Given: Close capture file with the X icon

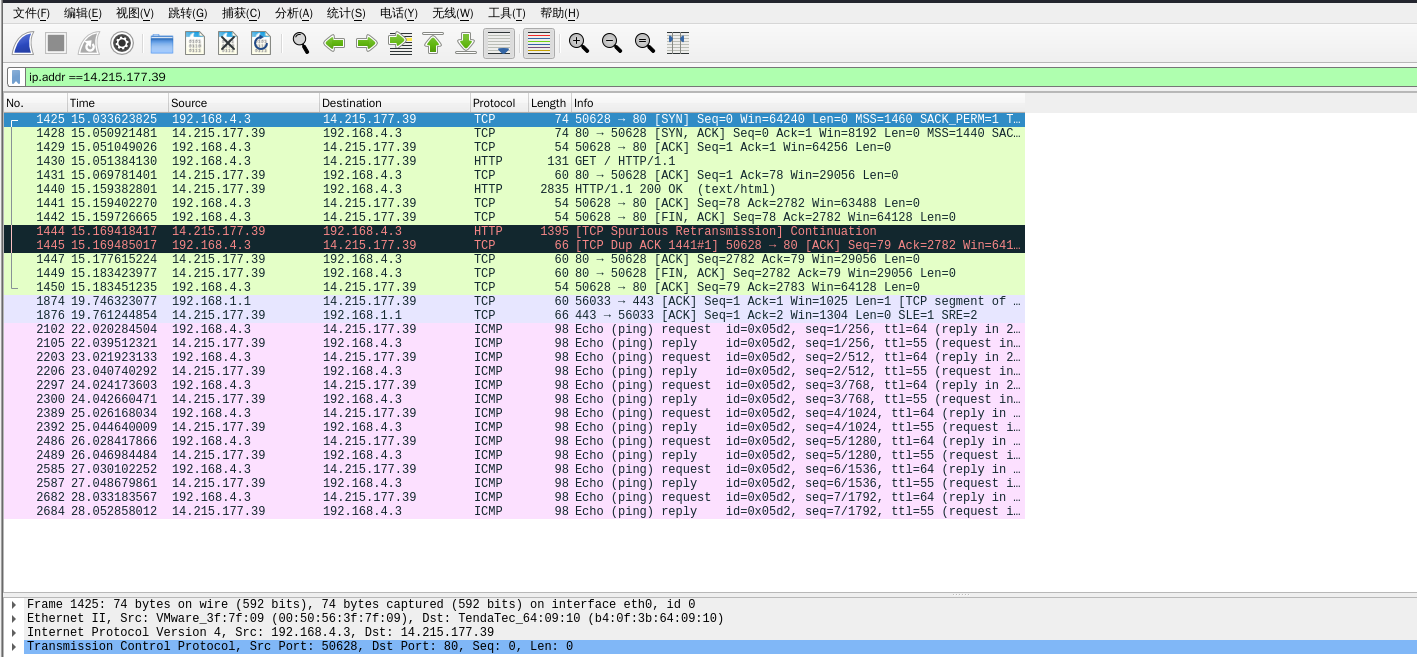Looking at the screenshot, I should pos(228,43).
